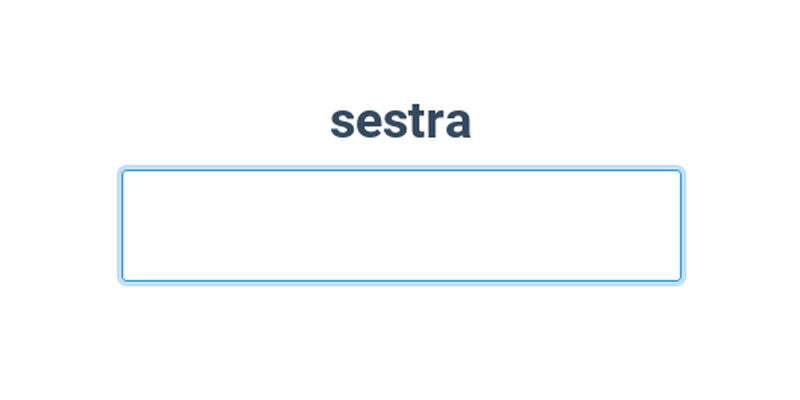The image size is (800, 400).
Task: Click the typing area below the heading
Action: pyautogui.click(x=401, y=225)
